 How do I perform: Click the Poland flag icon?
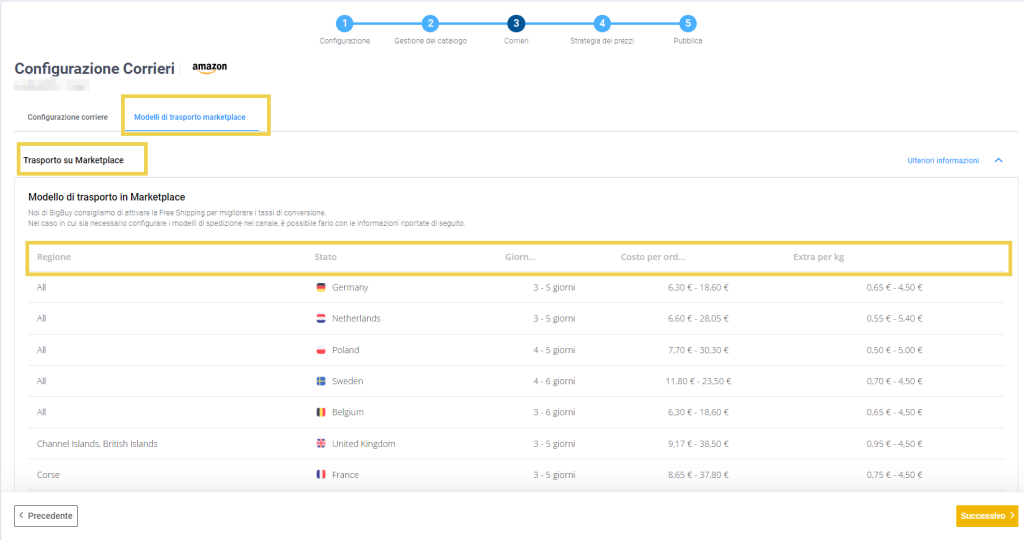[x=321, y=350]
